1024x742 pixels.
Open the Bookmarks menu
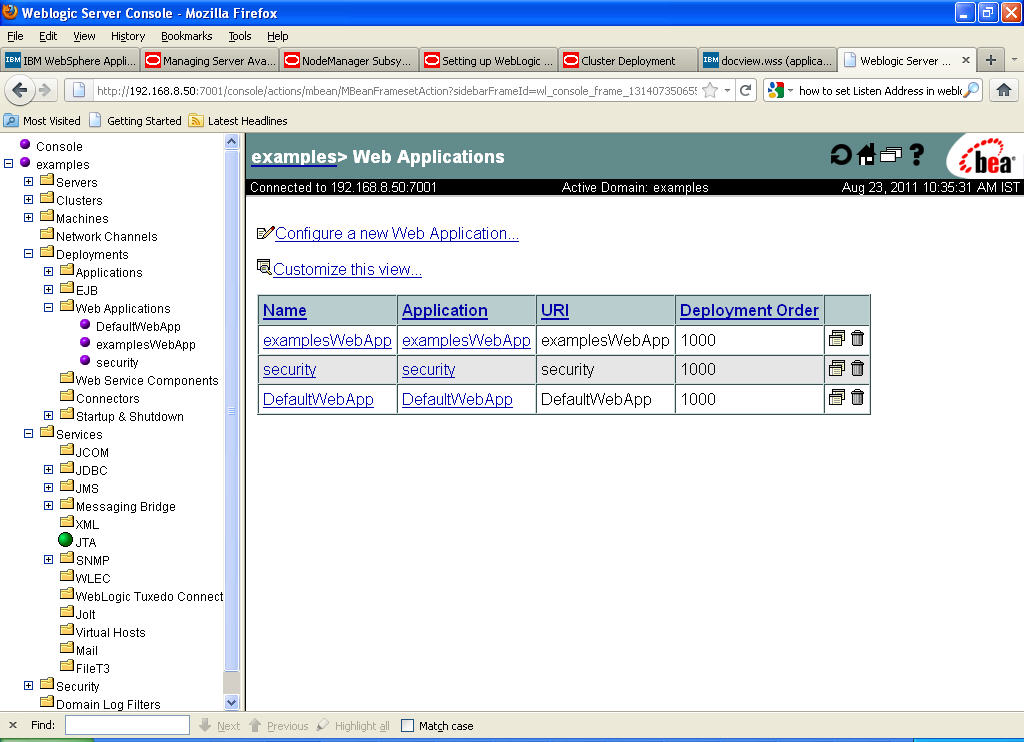coord(187,36)
